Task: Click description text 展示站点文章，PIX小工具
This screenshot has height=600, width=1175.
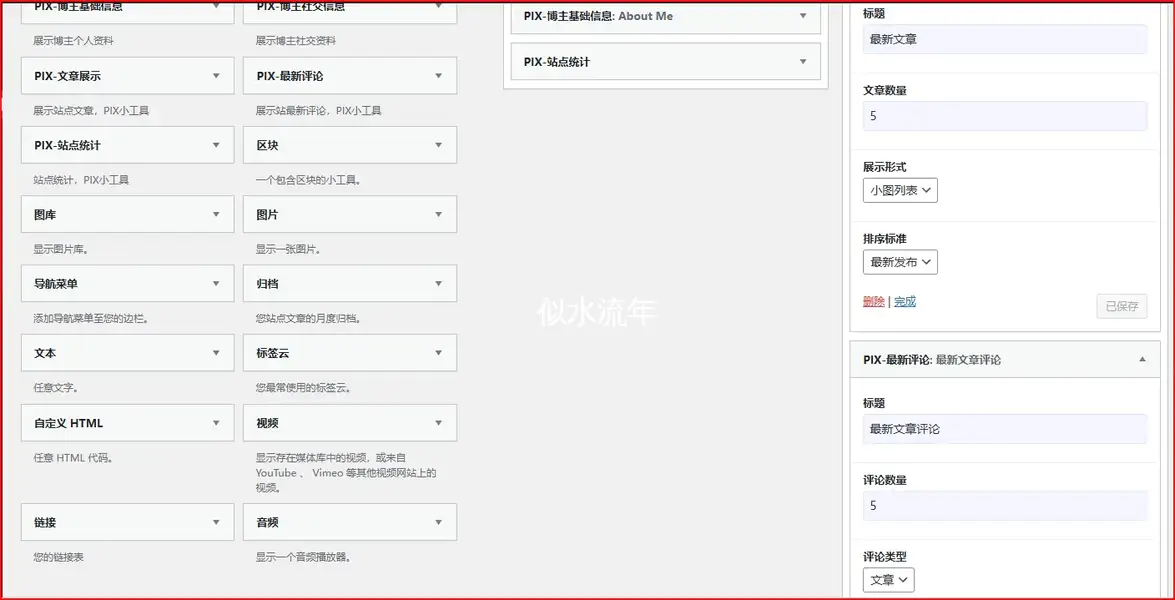Action: pos(91,111)
